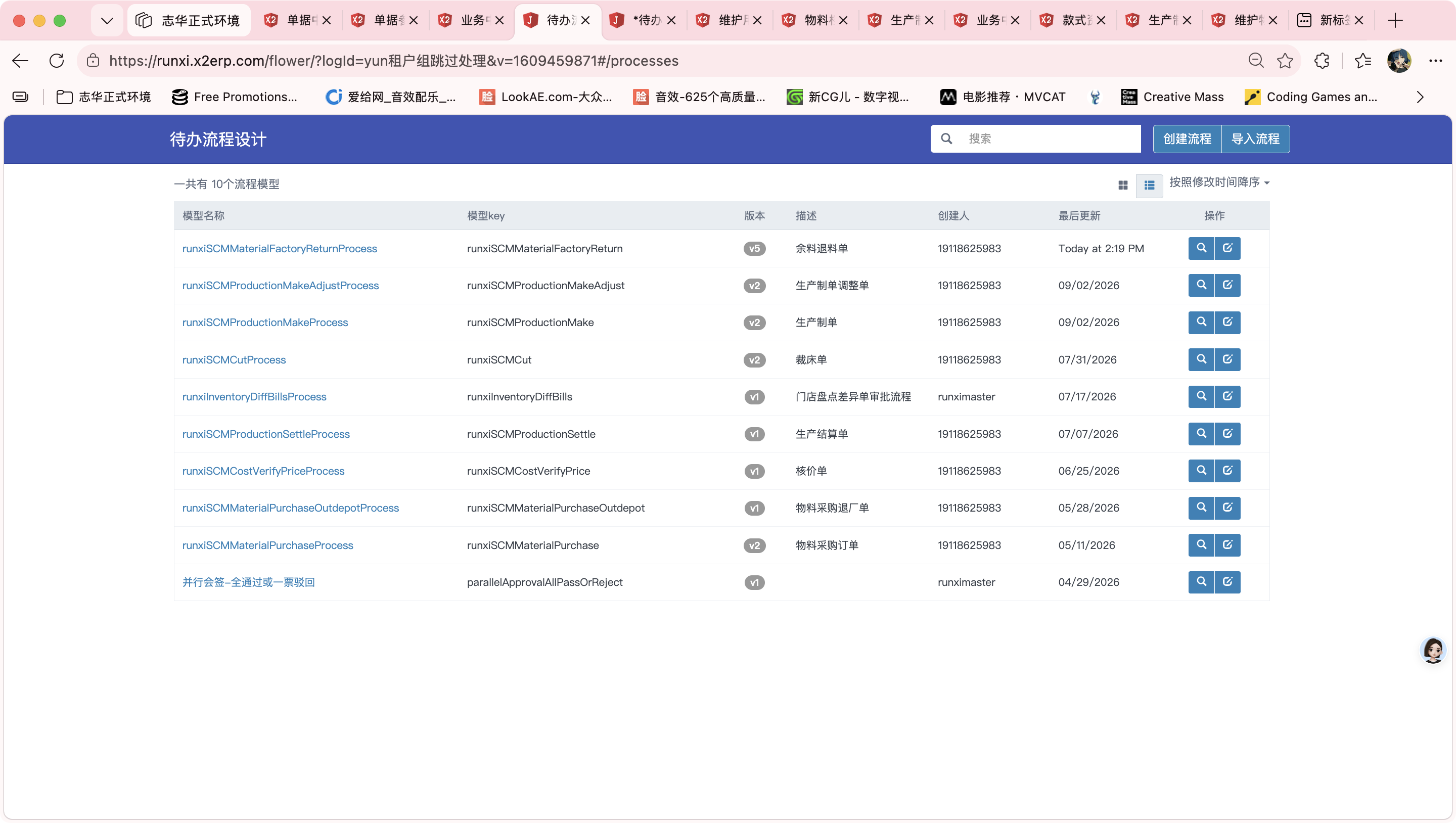The width and height of the screenshot is (1456, 823).
Task: Click the address bar URL
Action: pyautogui.click(x=393, y=61)
